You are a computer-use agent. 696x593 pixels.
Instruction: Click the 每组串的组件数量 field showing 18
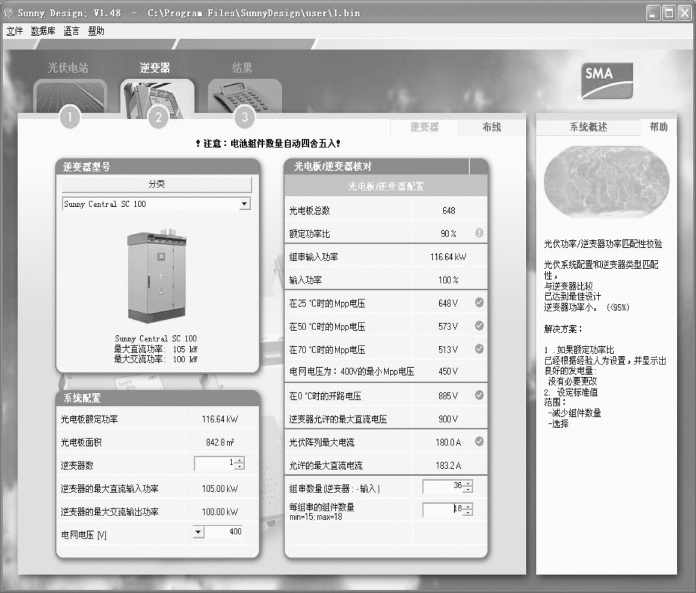(x=447, y=509)
